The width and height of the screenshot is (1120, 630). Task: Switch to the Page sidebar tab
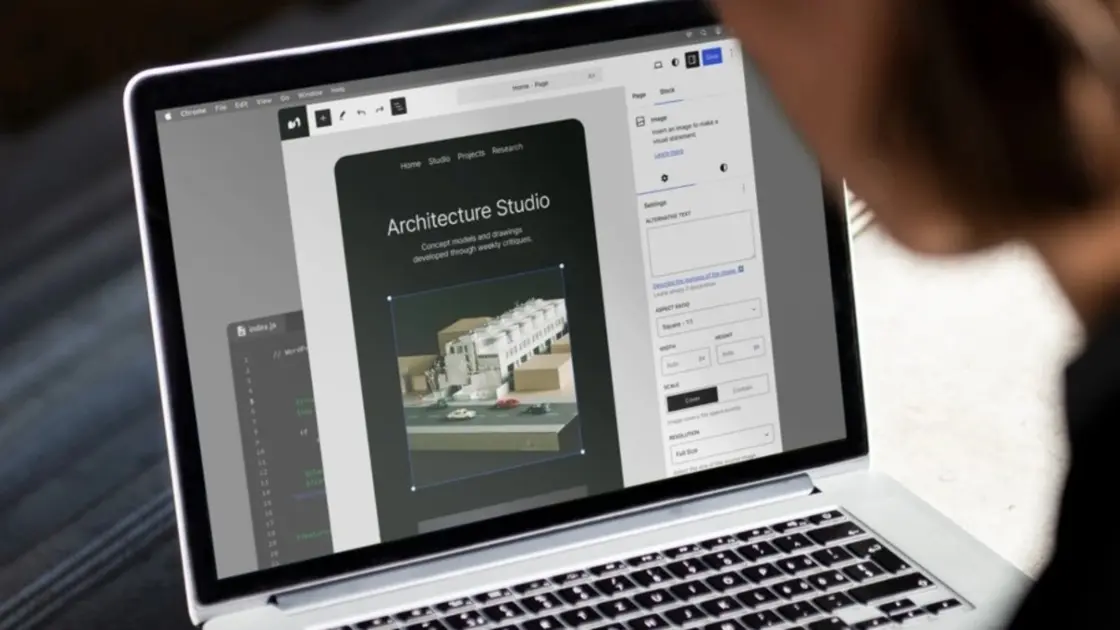click(639, 95)
